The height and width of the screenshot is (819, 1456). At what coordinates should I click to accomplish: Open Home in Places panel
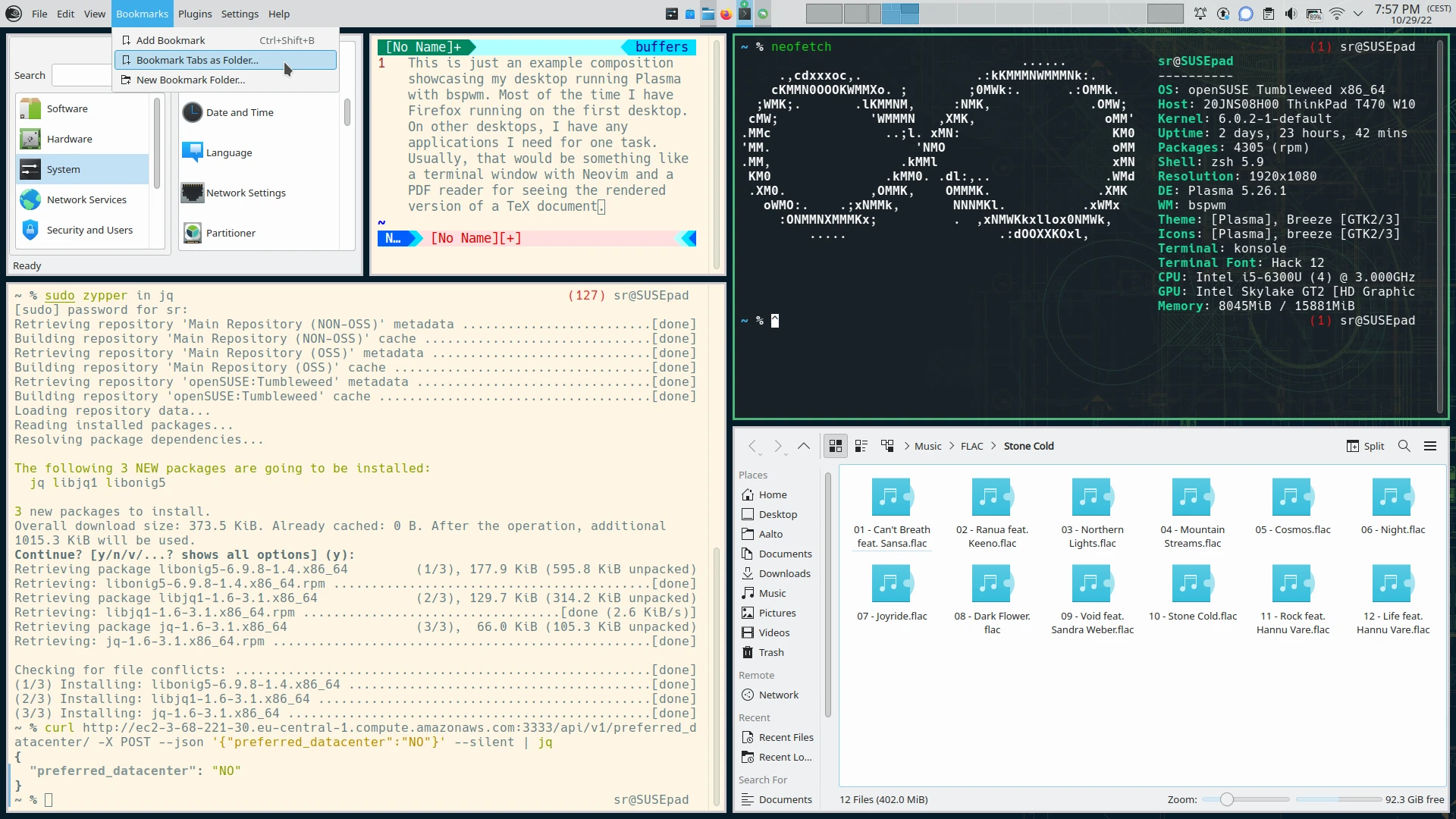pos(778,494)
